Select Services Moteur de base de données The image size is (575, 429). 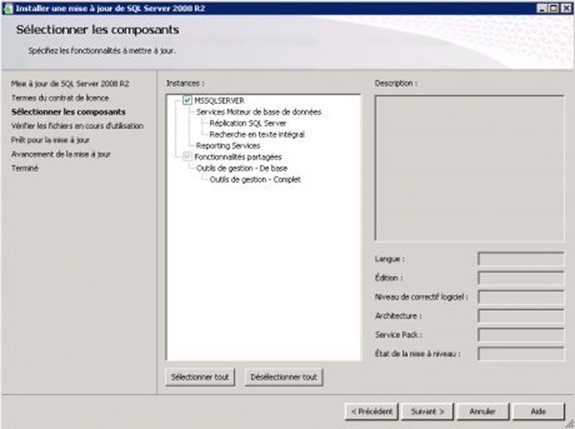pyautogui.click(x=259, y=112)
